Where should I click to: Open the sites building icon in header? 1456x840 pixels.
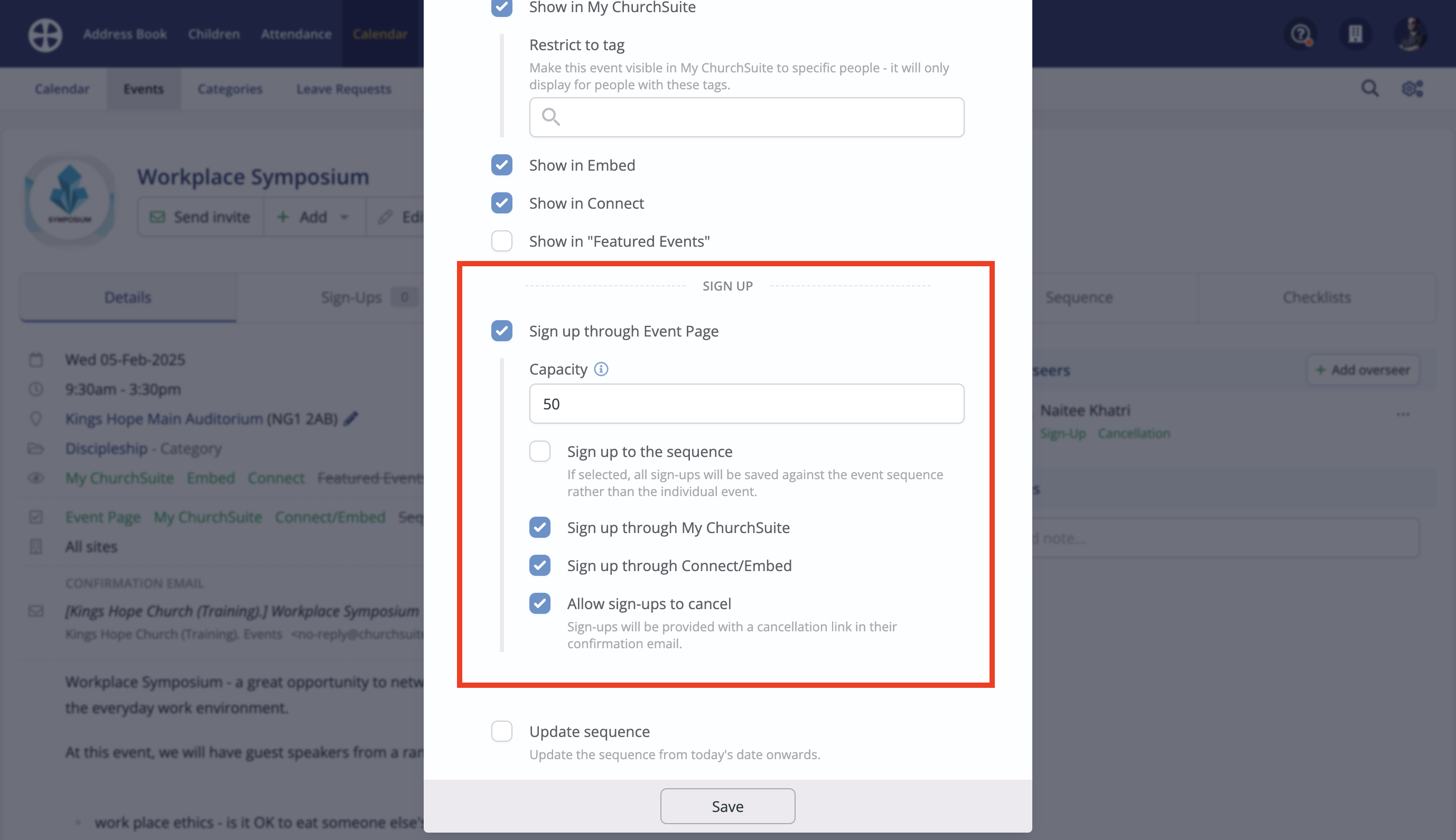click(1355, 34)
